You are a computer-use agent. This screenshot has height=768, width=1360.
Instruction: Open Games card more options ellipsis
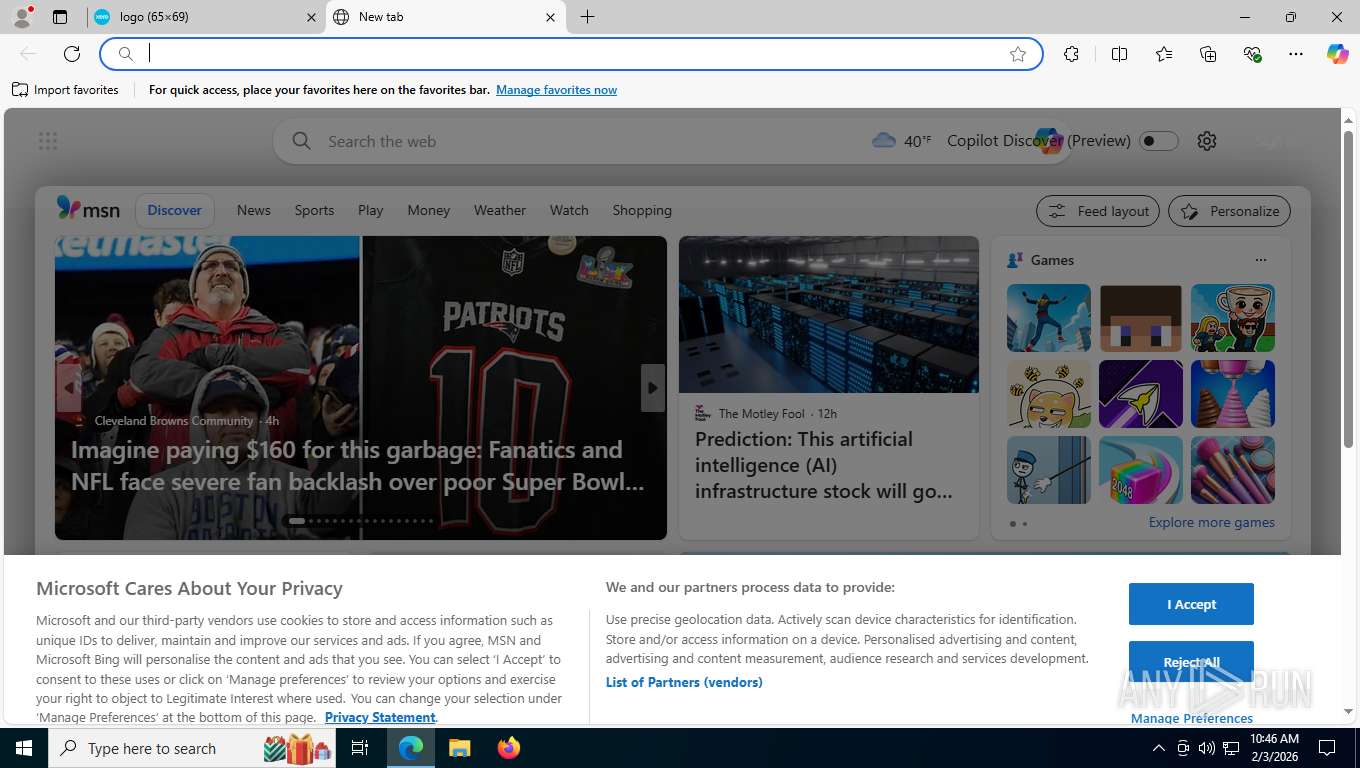click(1260, 260)
